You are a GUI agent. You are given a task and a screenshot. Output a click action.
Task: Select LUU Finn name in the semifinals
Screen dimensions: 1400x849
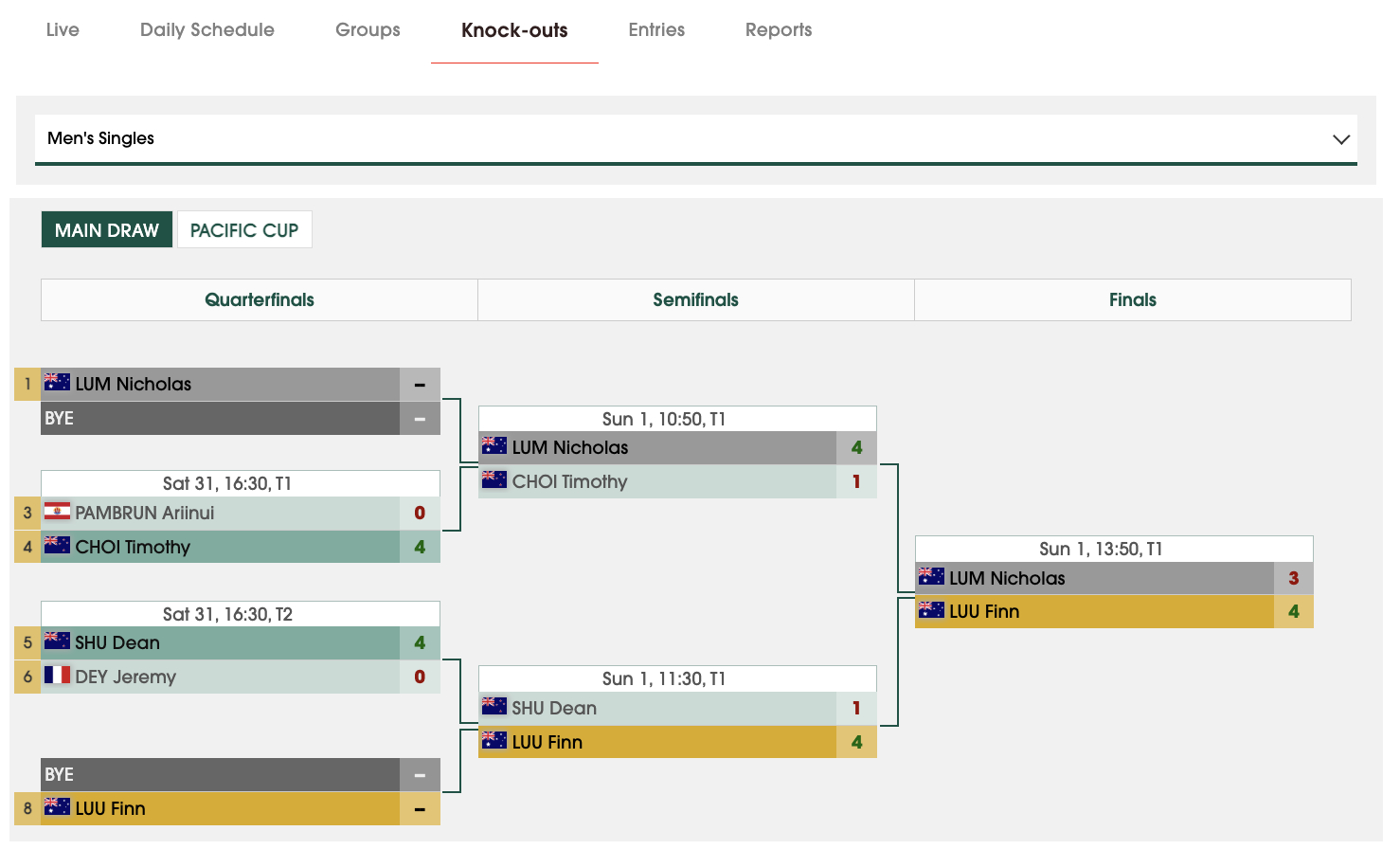[x=547, y=742]
